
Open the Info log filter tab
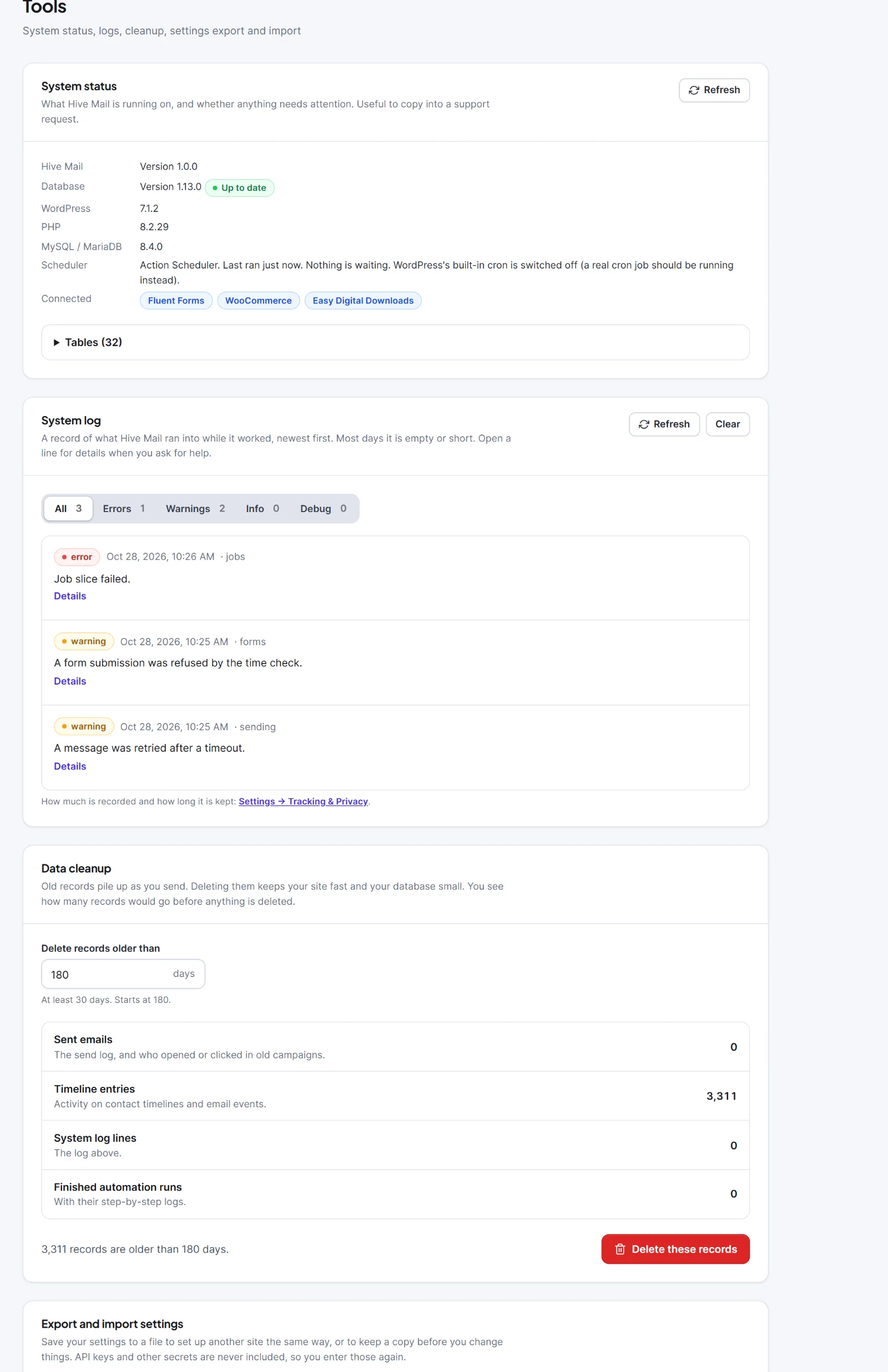(263, 508)
